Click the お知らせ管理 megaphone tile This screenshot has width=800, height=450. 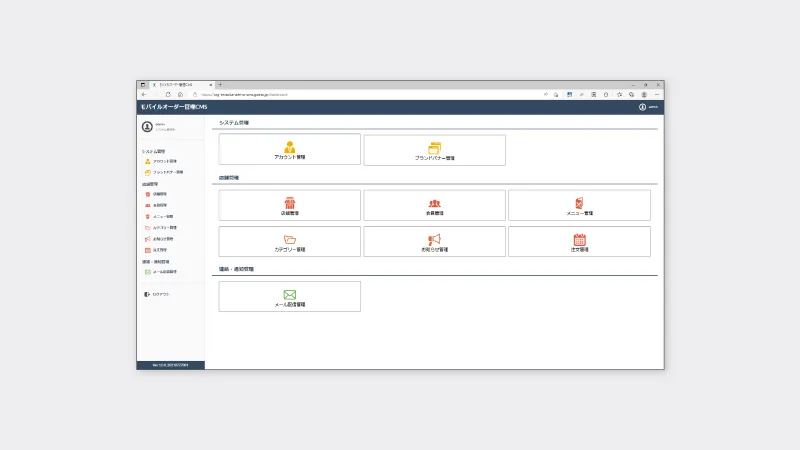pos(434,242)
